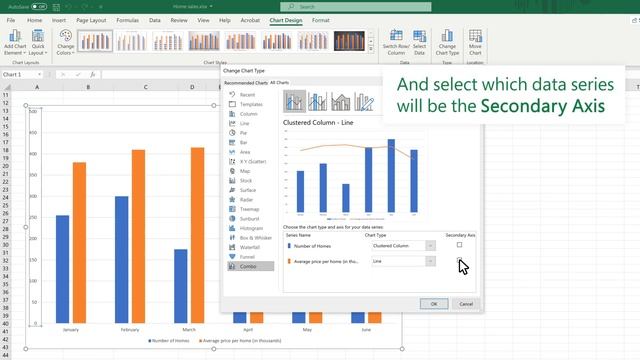
Task: Select Recent in the chart category list
Action: coord(248,95)
